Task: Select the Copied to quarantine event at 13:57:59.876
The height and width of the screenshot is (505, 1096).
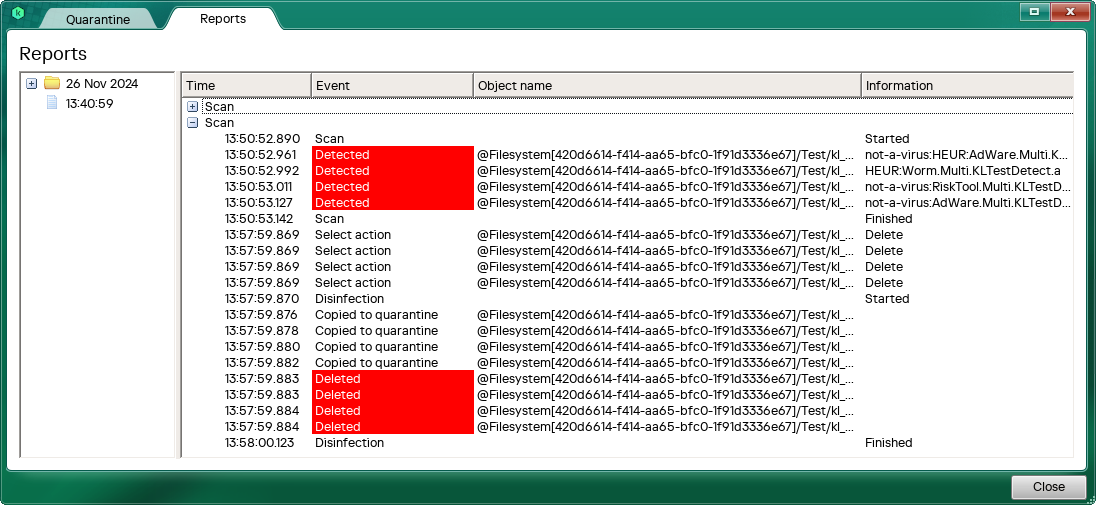Action: [x=376, y=315]
